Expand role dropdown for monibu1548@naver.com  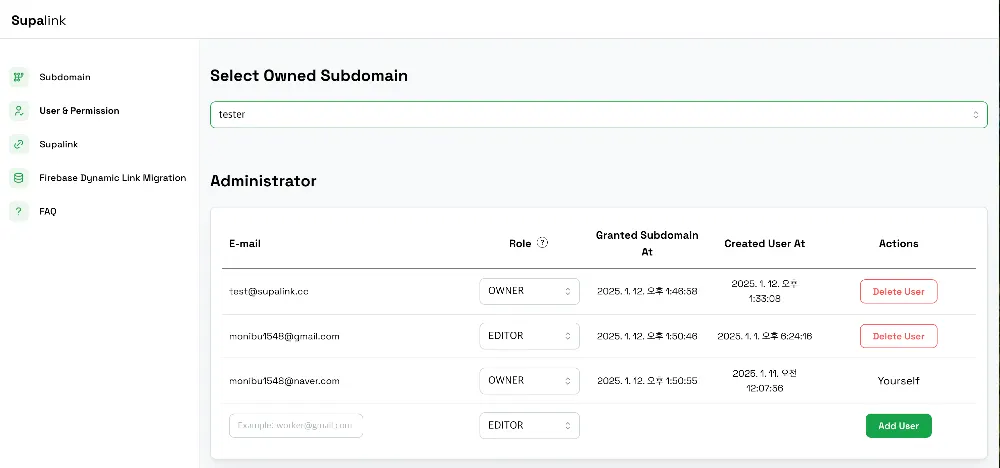click(x=529, y=381)
